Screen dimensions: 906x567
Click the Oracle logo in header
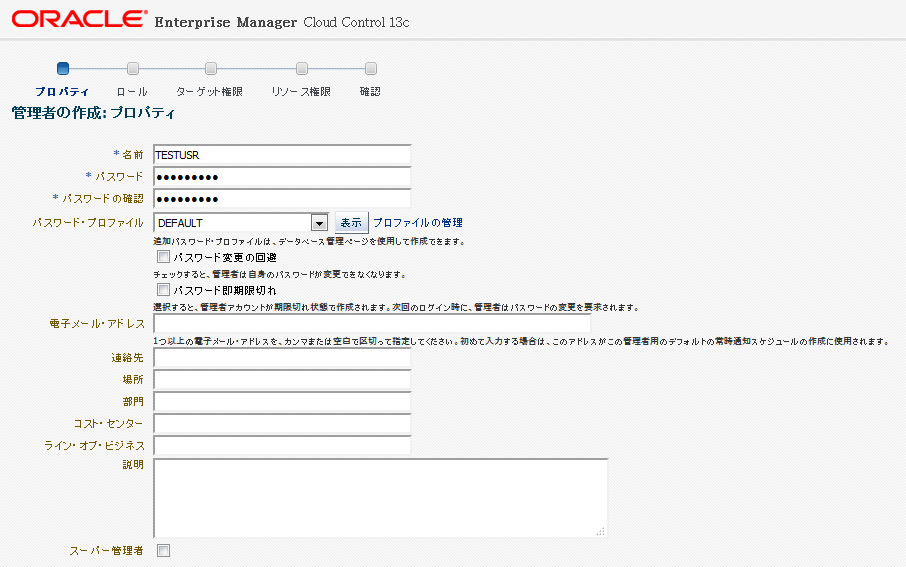80,19
